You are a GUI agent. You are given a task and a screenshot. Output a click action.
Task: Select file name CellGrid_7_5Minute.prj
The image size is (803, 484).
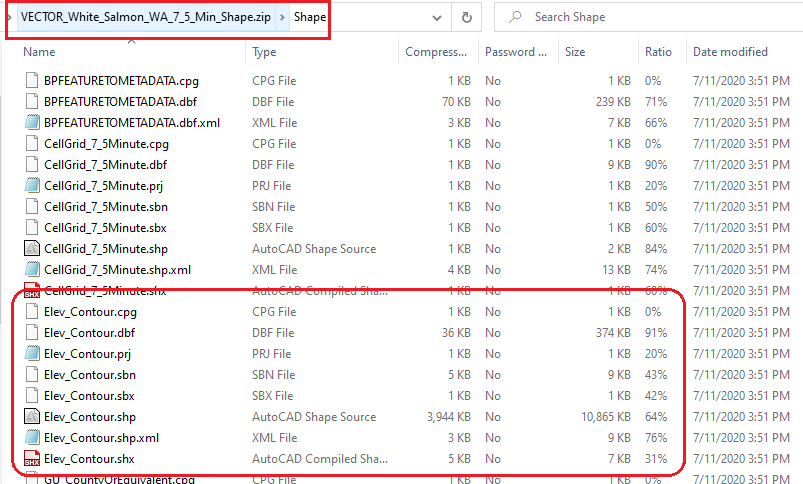pyautogui.click(x=103, y=185)
